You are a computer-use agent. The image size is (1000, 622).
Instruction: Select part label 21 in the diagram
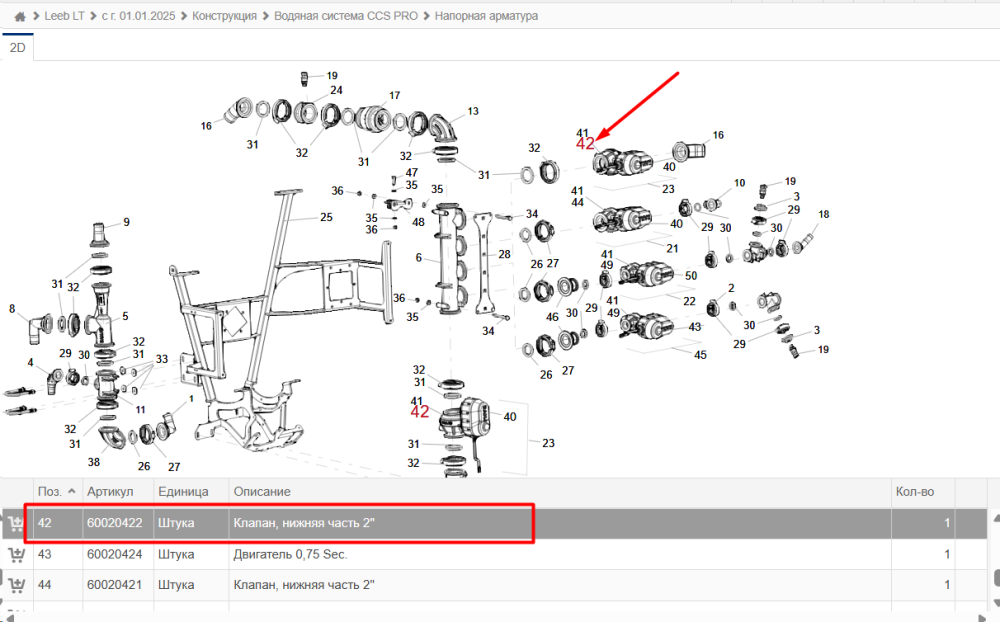click(672, 249)
